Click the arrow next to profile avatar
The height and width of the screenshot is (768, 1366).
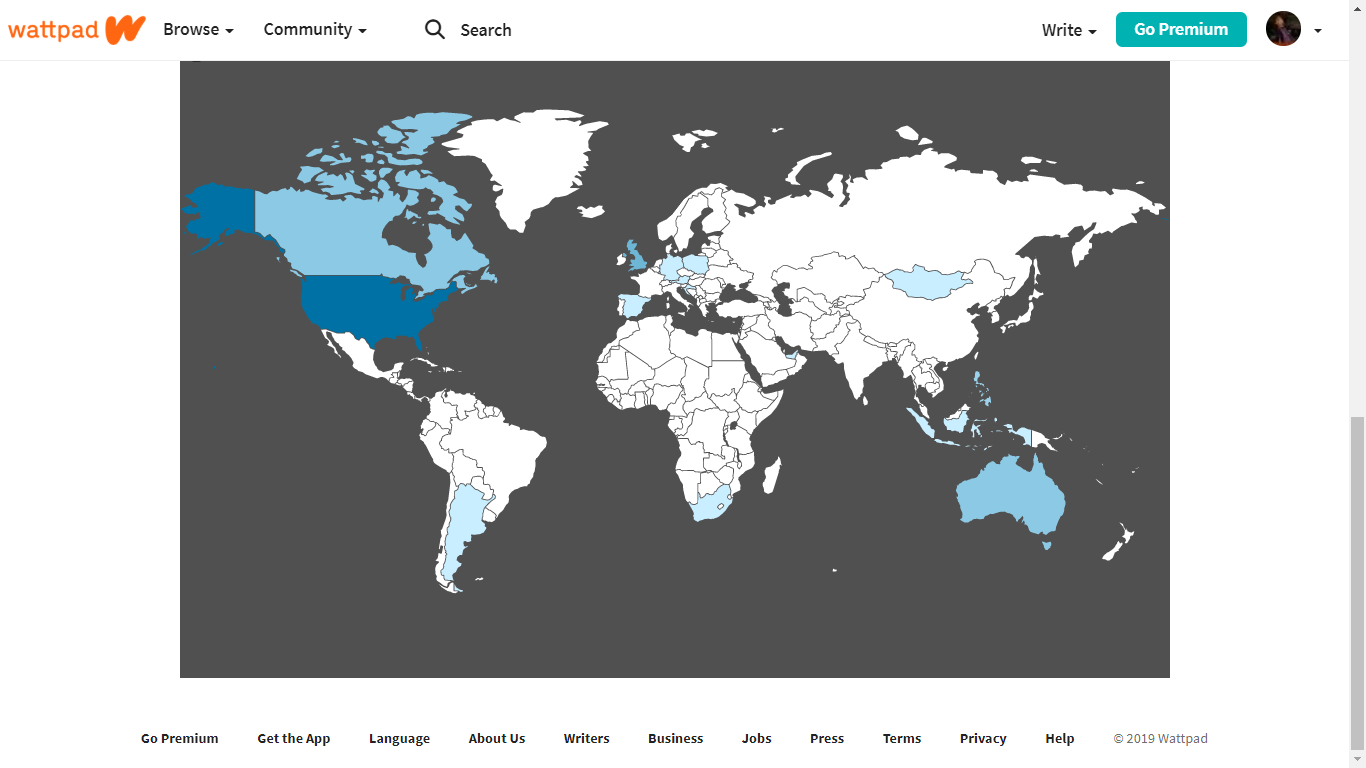point(1317,31)
